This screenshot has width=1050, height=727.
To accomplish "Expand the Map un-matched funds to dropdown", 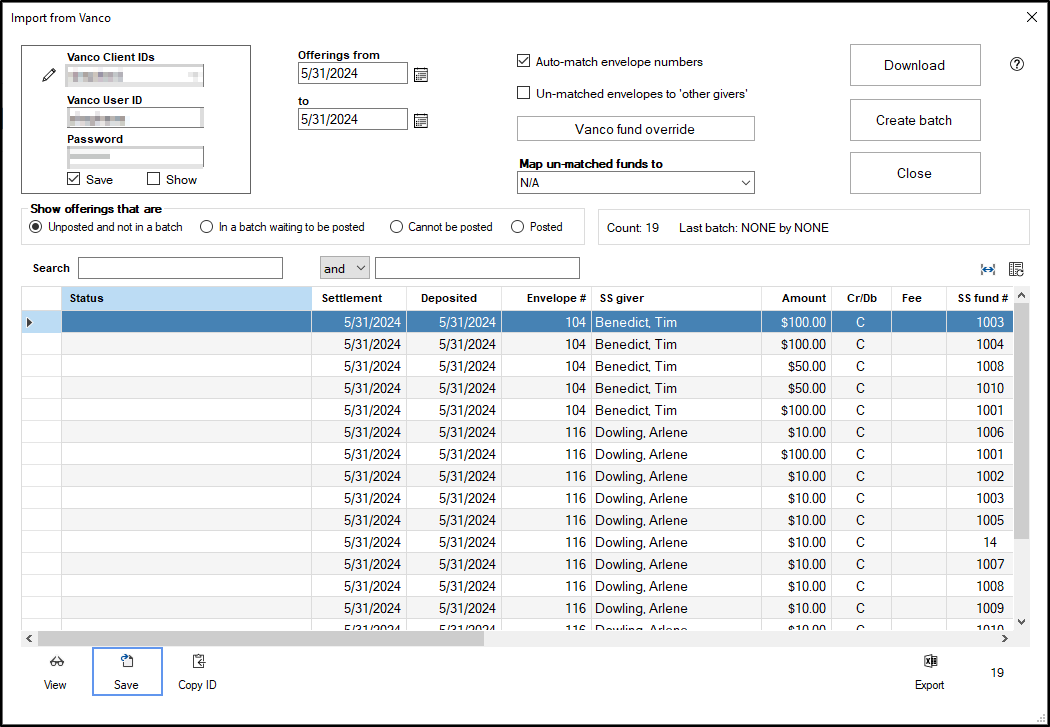I will click(x=745, y=183).
